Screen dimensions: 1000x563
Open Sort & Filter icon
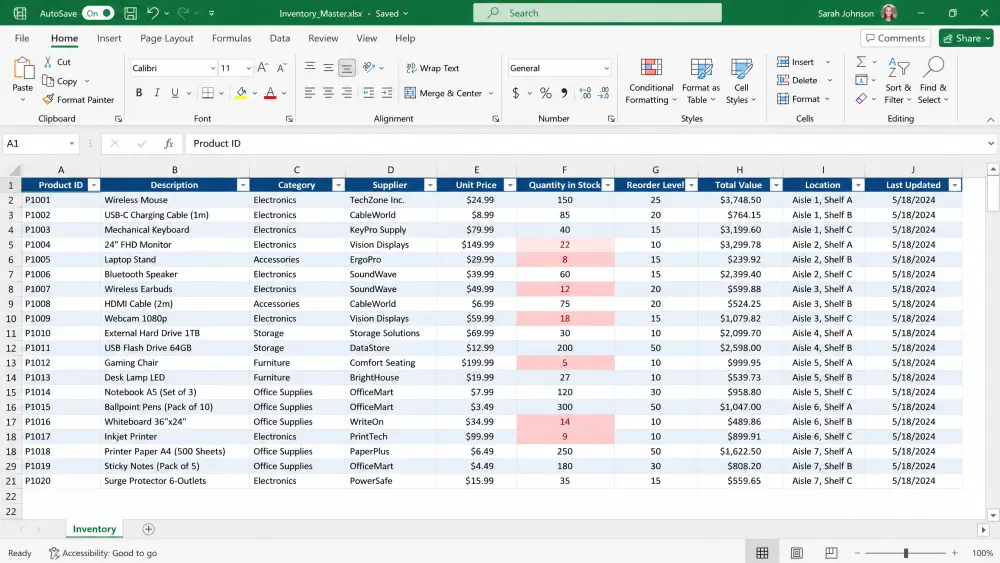click(x=898, y=67)
